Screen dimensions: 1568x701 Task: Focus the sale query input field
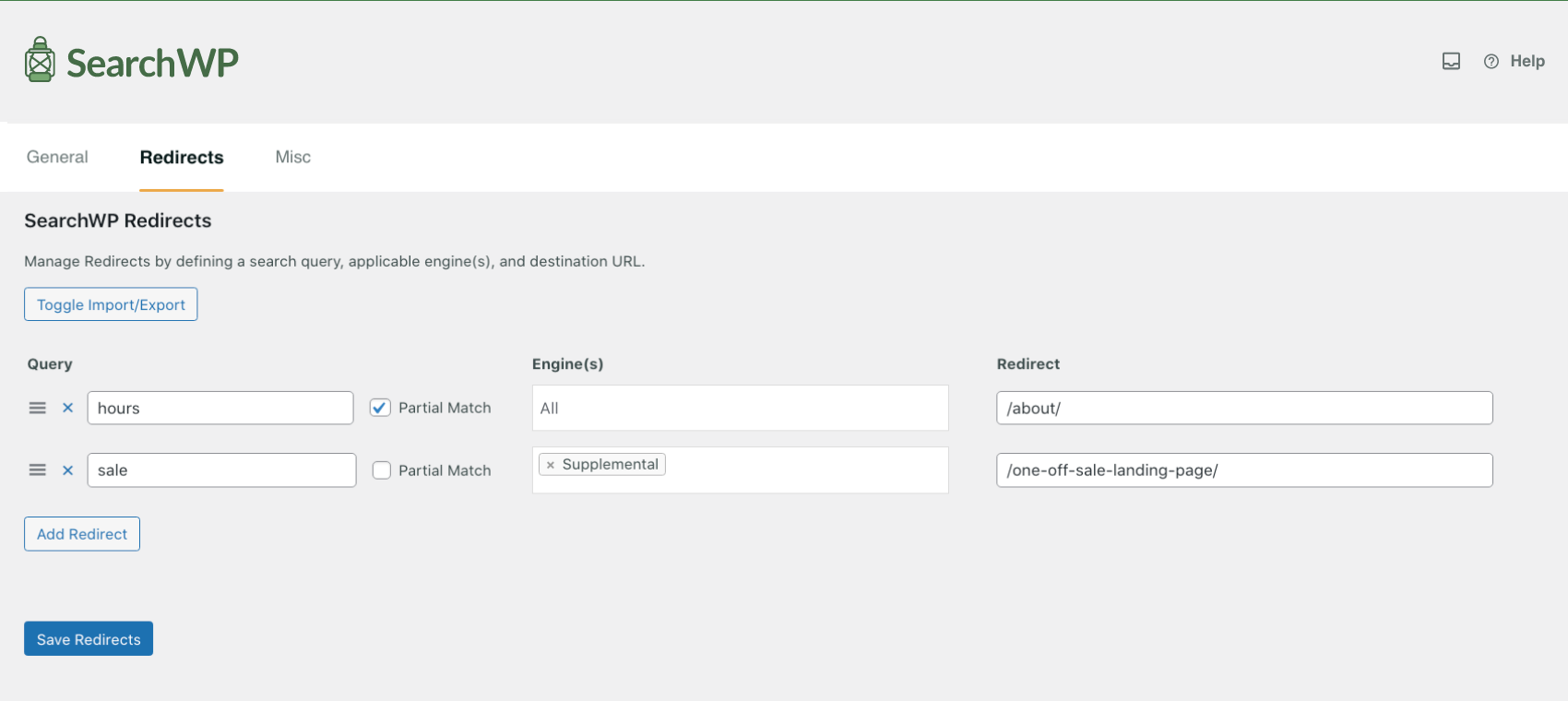point(221,469)
